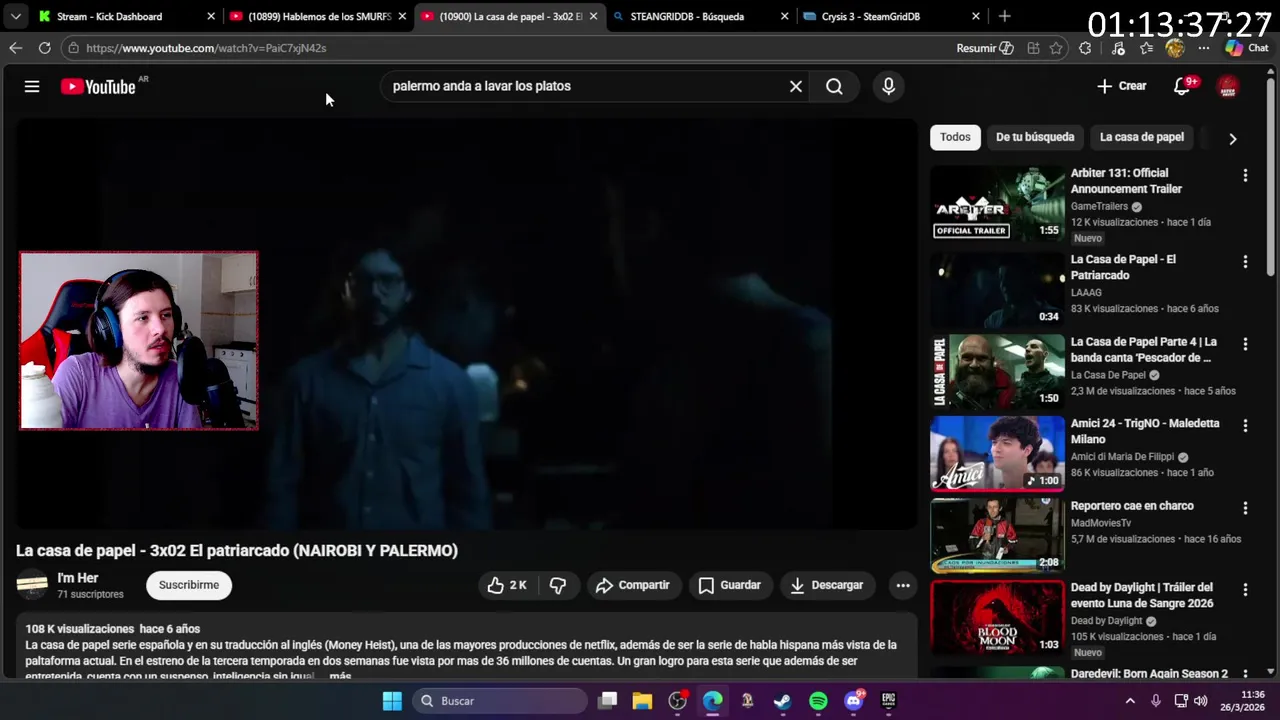Image resolution: width=1280 pixels, height=720 pixels.
Task: Open the I'm Her channel link
Action: coord(77,578)
